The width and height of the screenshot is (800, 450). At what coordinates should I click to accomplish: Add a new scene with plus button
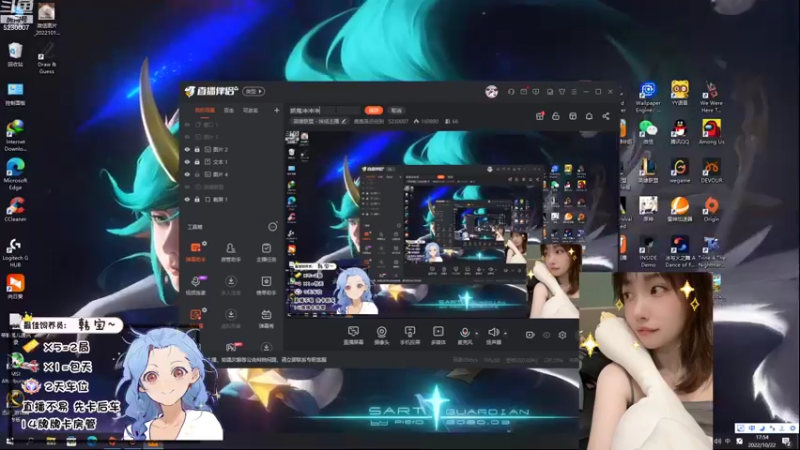click(x=277, y=110)
